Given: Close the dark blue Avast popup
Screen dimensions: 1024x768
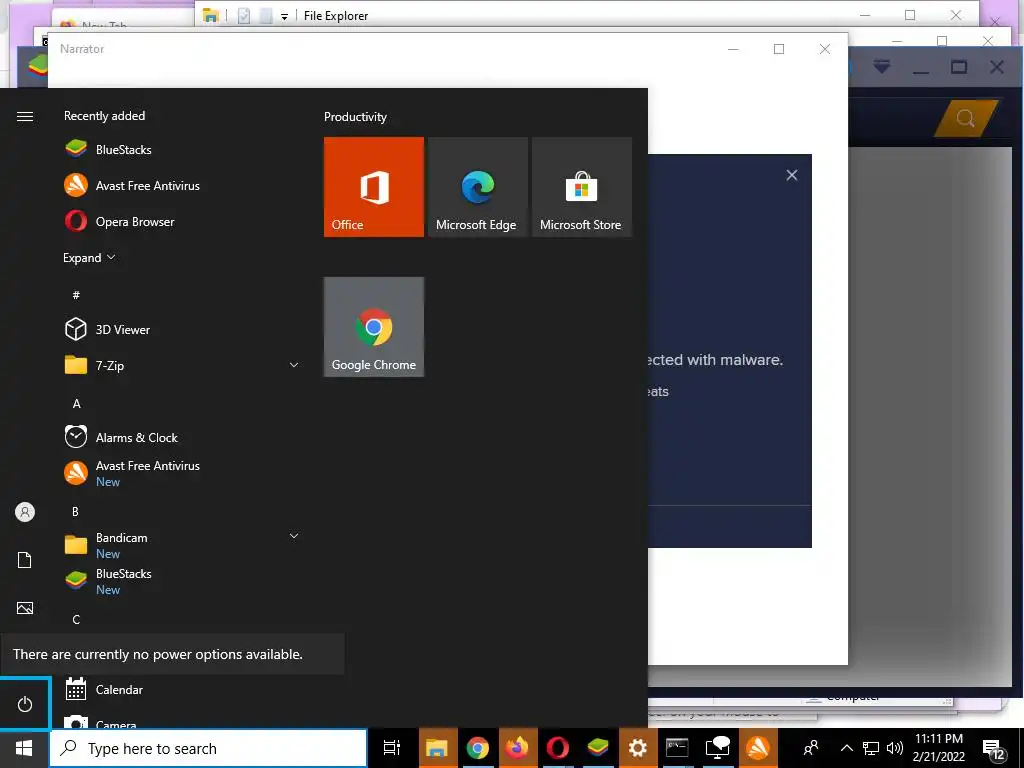Looking at the screenshot, I should (792, 175).
